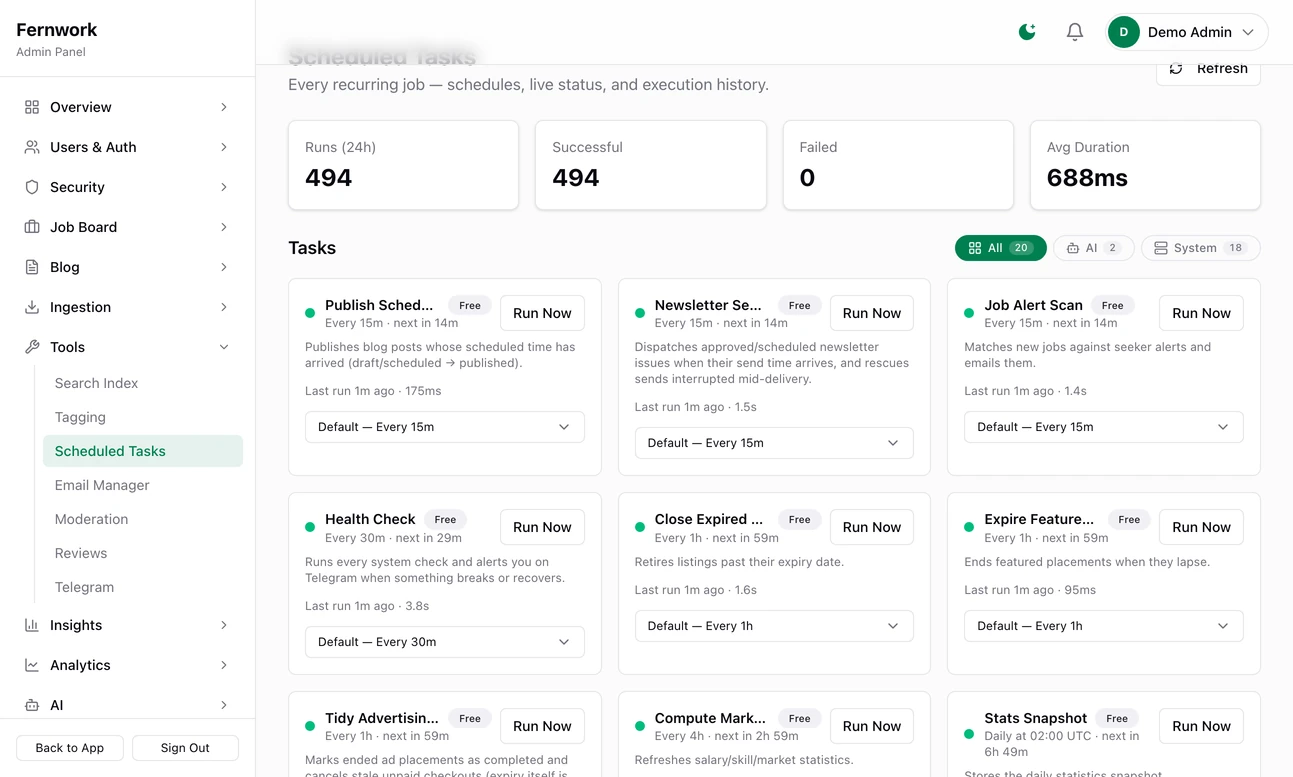The width and height of the screenshot is (1293, 777).
Task: Click the server icon in the System filter
Action: coord(1161,248)
